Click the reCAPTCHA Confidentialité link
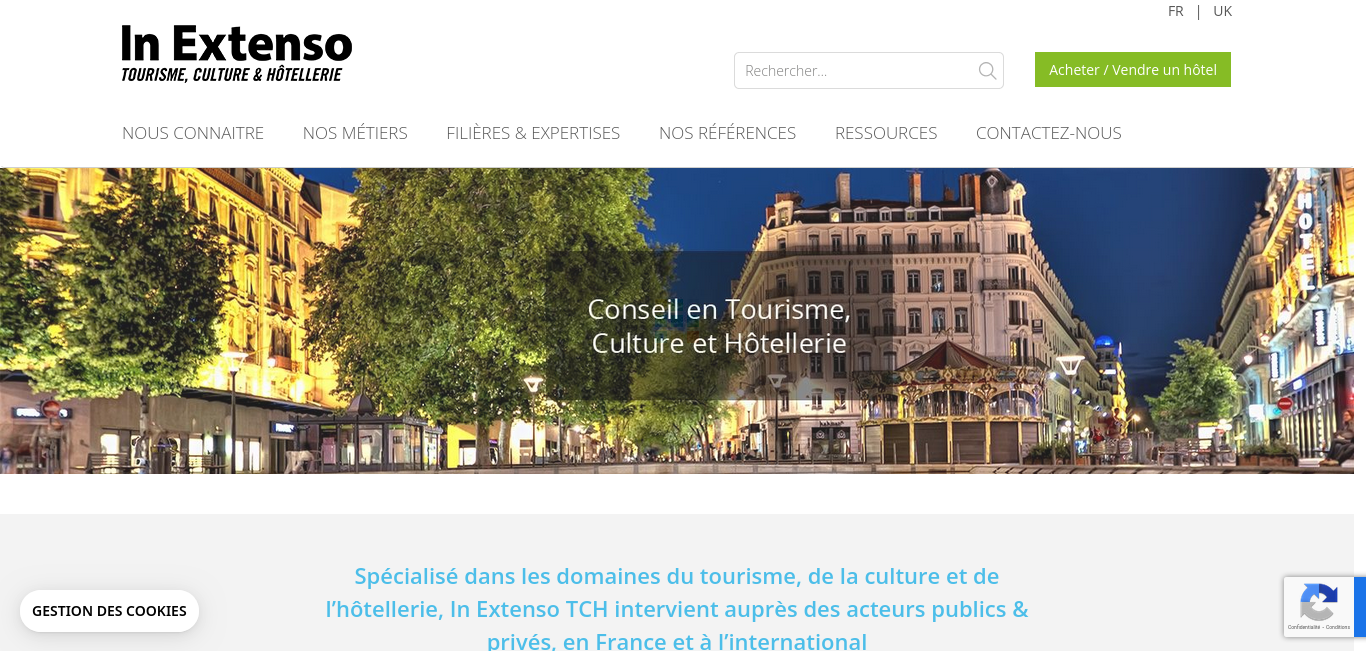1366x651 pixels. 1304,627
